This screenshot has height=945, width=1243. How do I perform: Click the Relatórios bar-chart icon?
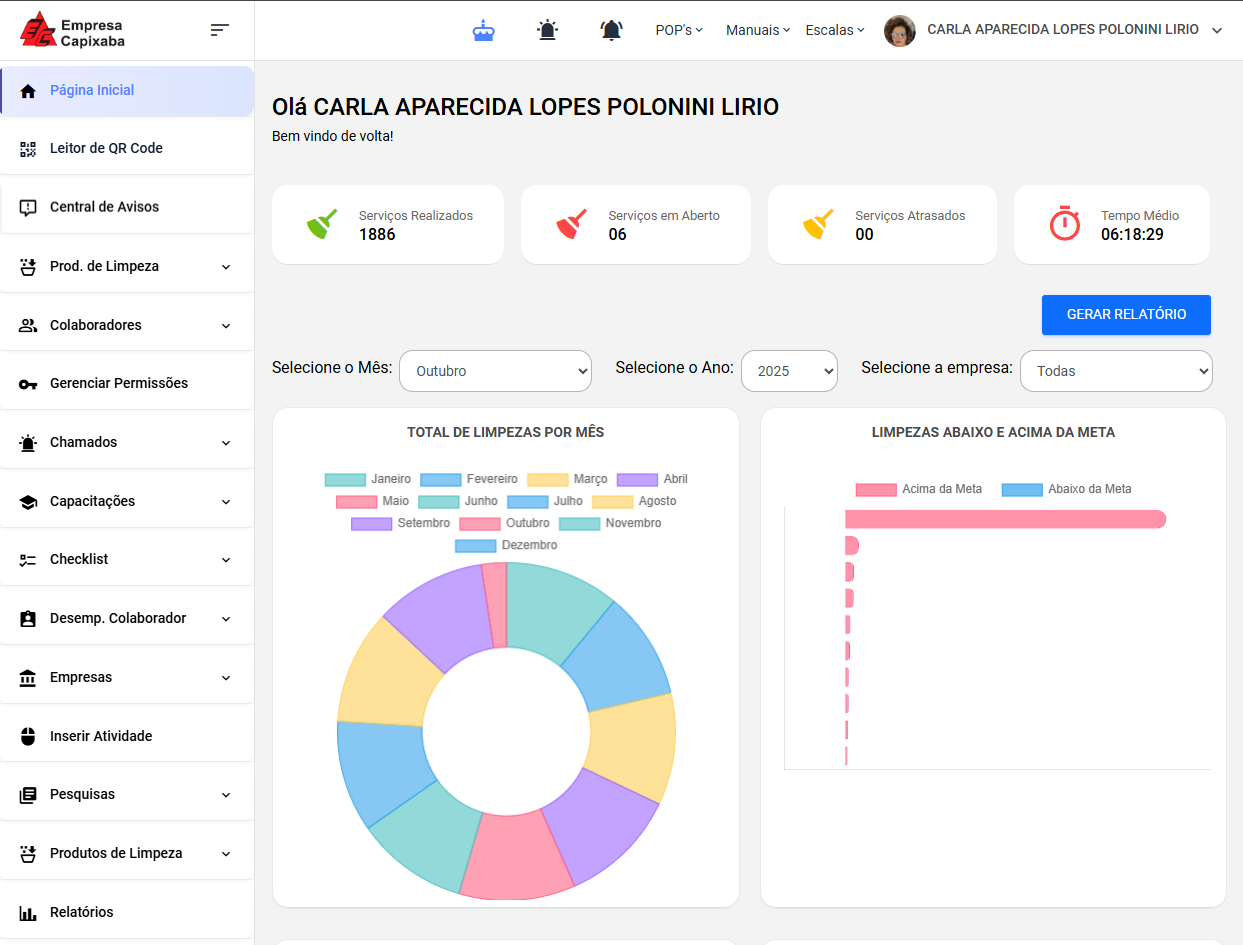(26, 912)
